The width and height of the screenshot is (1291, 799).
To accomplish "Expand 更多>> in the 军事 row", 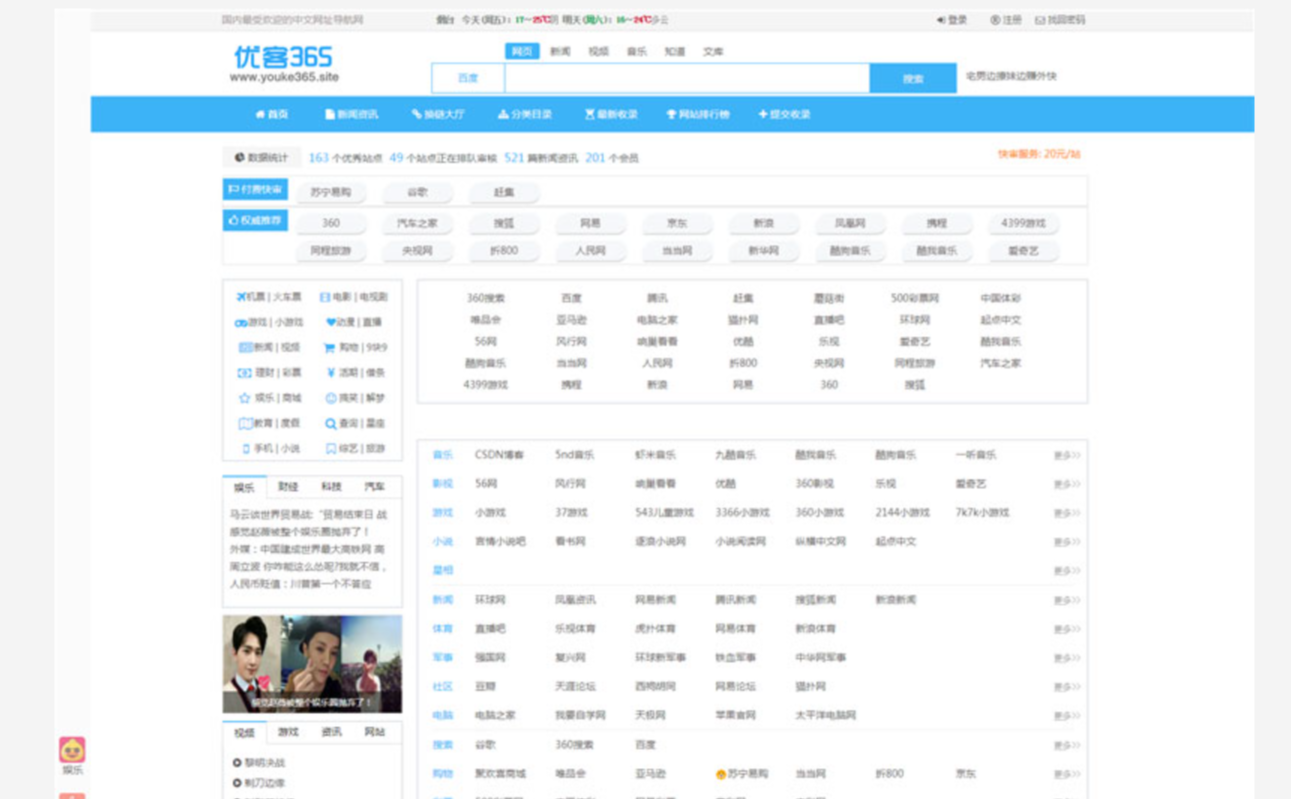I will [1066, 659].
